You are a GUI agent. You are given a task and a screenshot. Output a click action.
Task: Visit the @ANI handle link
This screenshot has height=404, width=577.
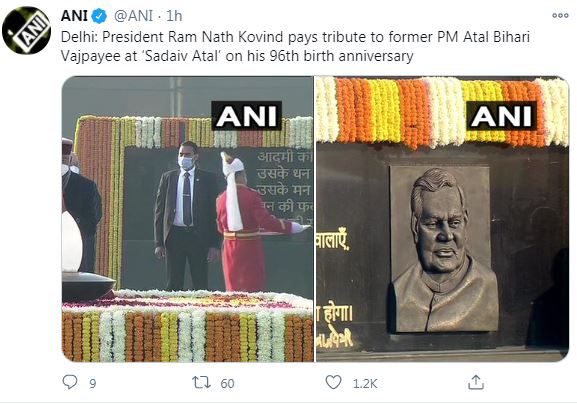[x=133, y=16]
